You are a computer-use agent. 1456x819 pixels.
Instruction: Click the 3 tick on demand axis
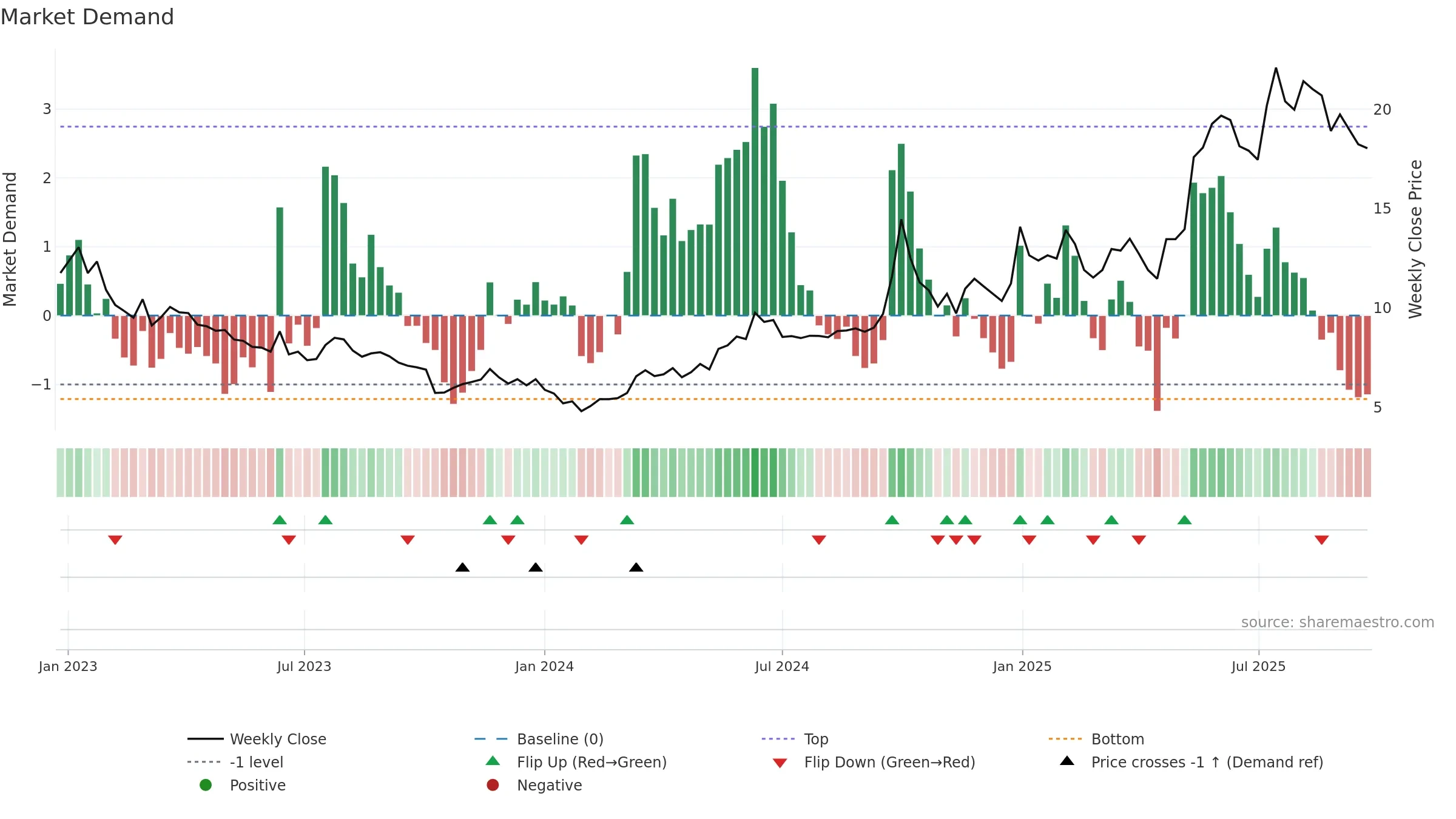pyautogui.click(x=47, y=109)
